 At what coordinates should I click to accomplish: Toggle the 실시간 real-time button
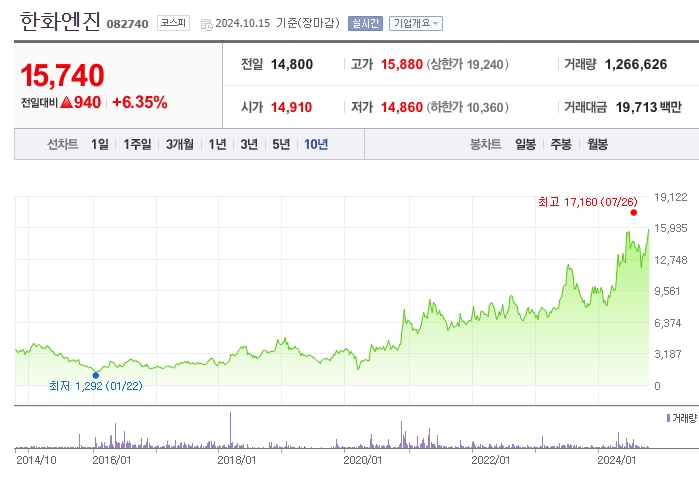[x=365, y=23]
